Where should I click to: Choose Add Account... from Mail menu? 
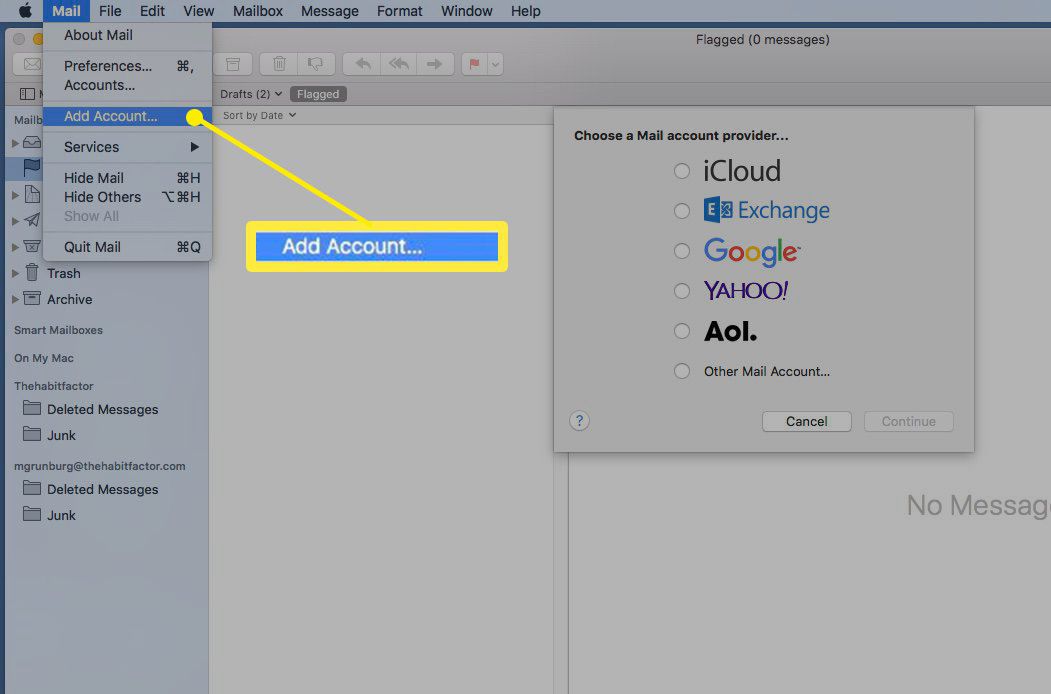[127, 117]
